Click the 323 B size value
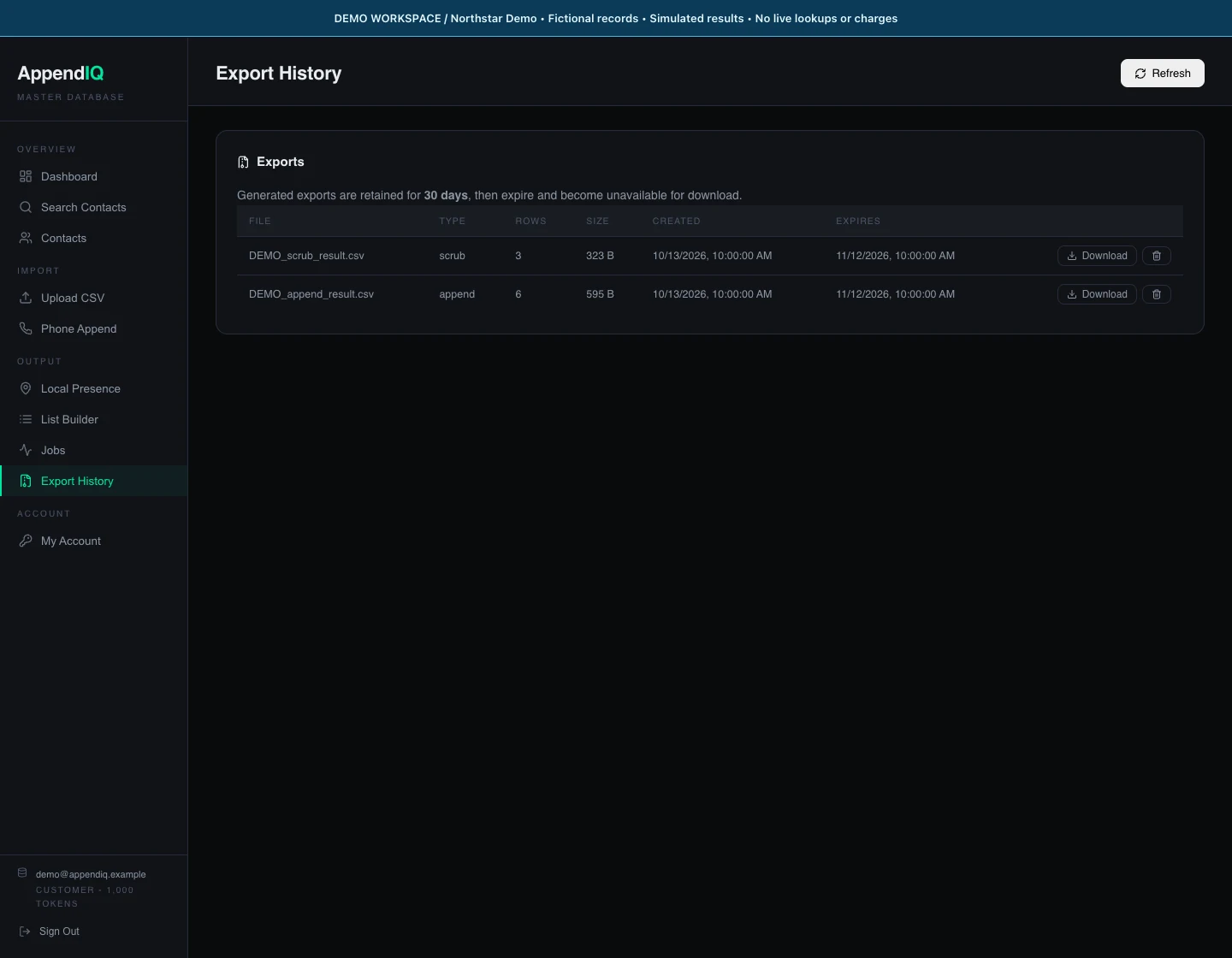The width and height of the screenshot is (1232, 958). point(600,256)
